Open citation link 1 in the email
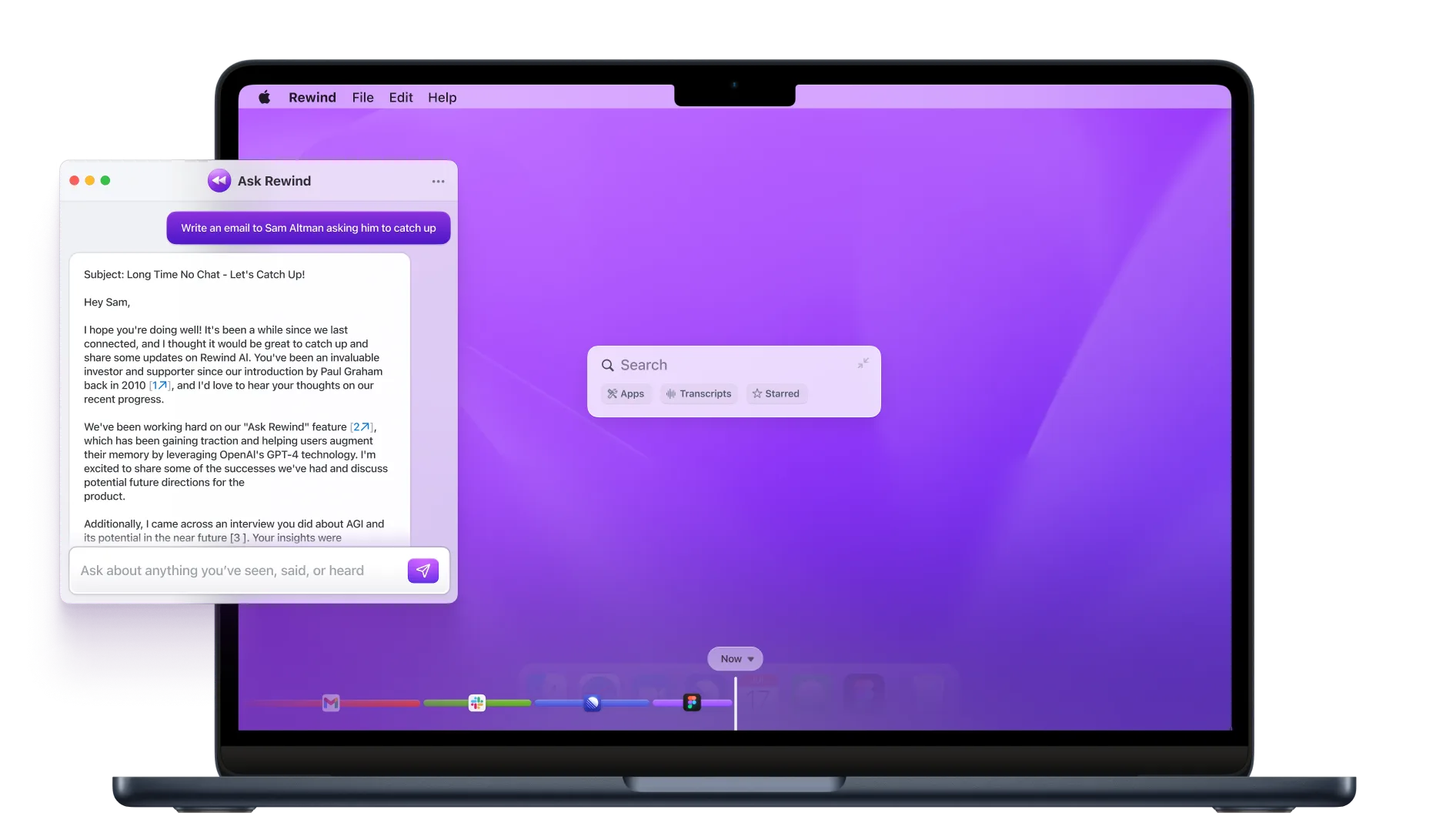The image size is (1456, 813). click(x=160, y=386)
